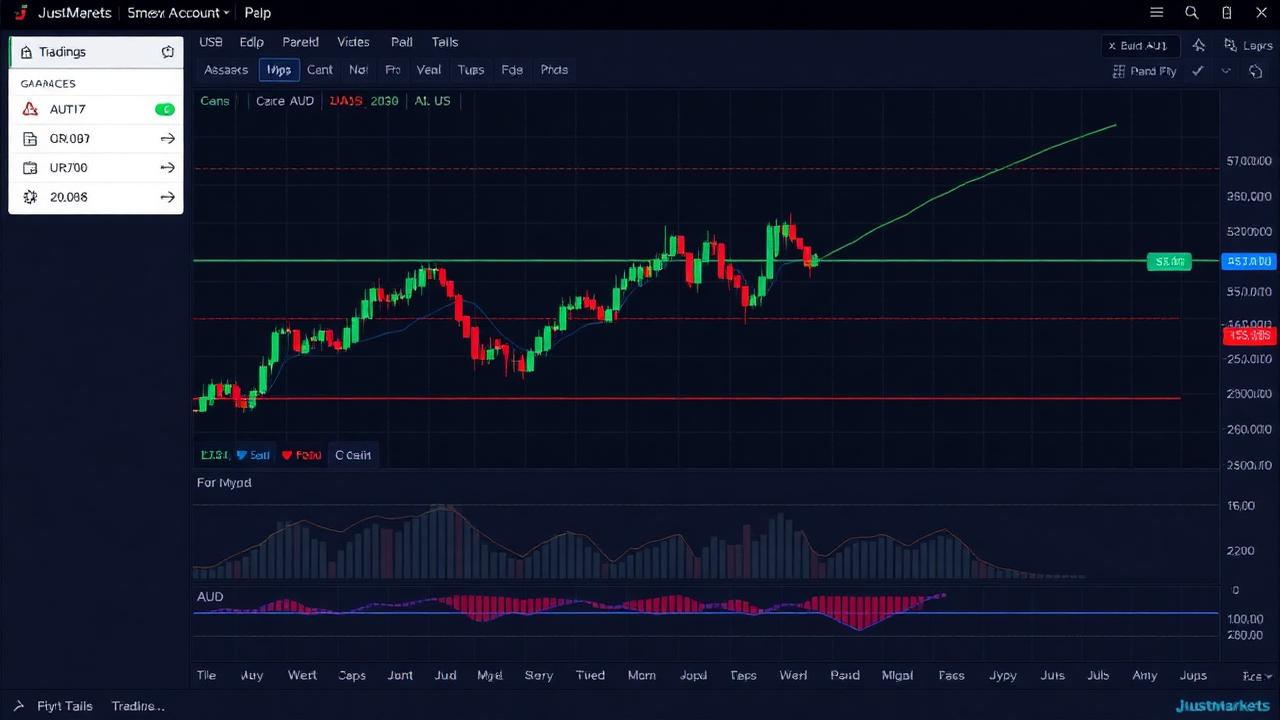
Task: Click the blue price label on the price axis
Action: click(x=1249, y=262)
